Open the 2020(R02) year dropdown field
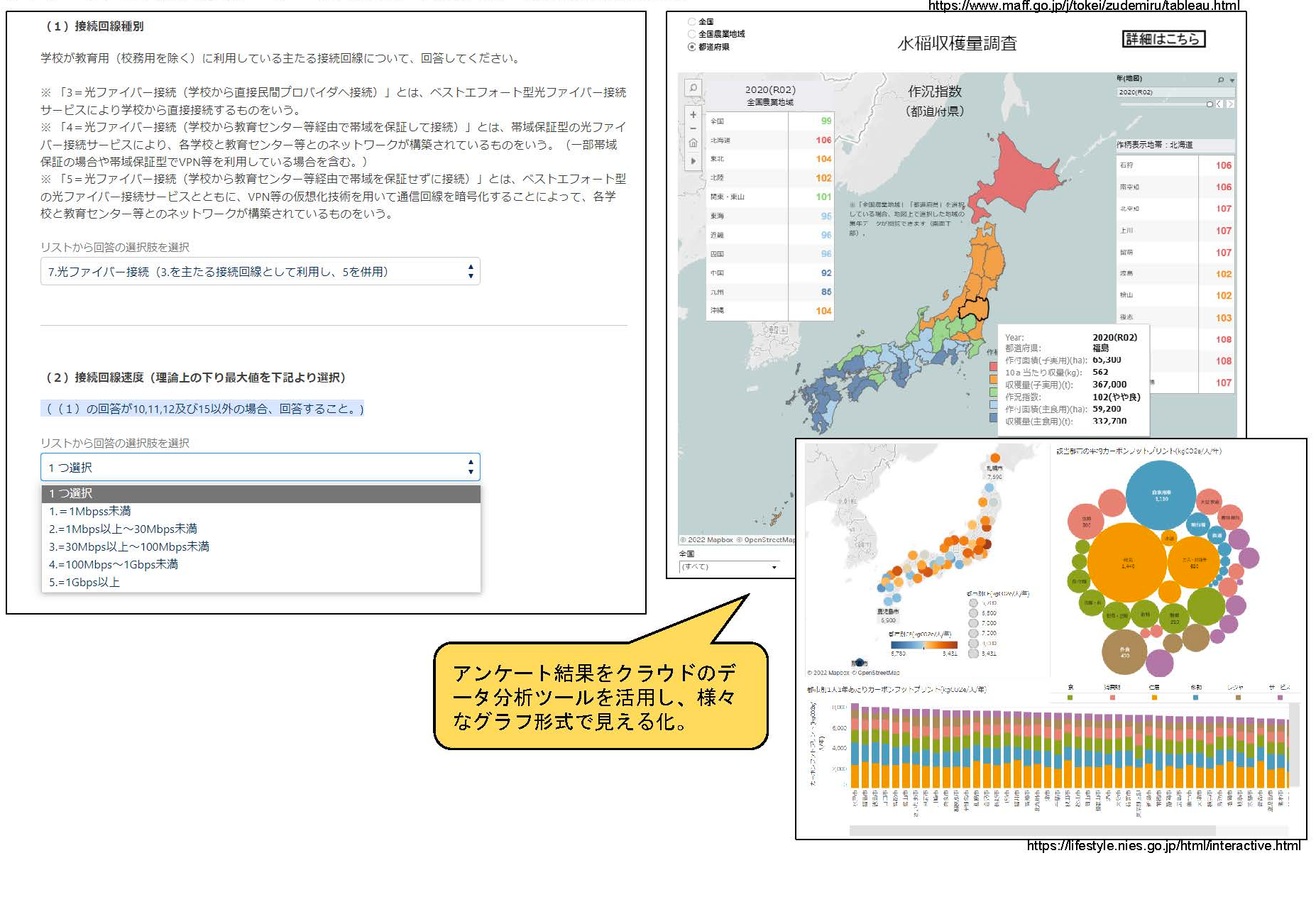Viewport: 1316px width, 897px height. coord(1175,92)
